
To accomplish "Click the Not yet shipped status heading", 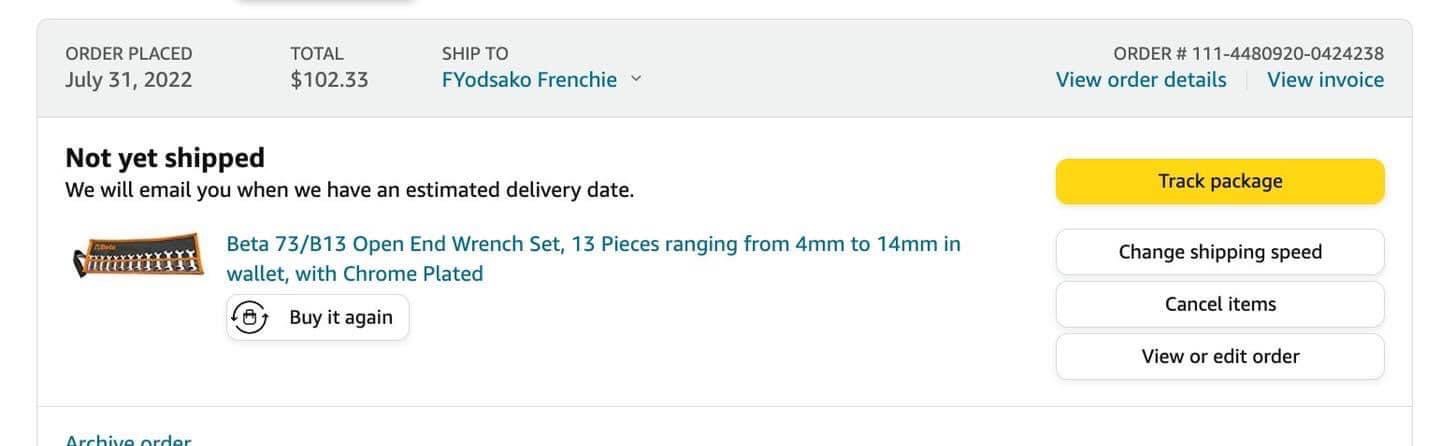I will (x=165, y=158).
